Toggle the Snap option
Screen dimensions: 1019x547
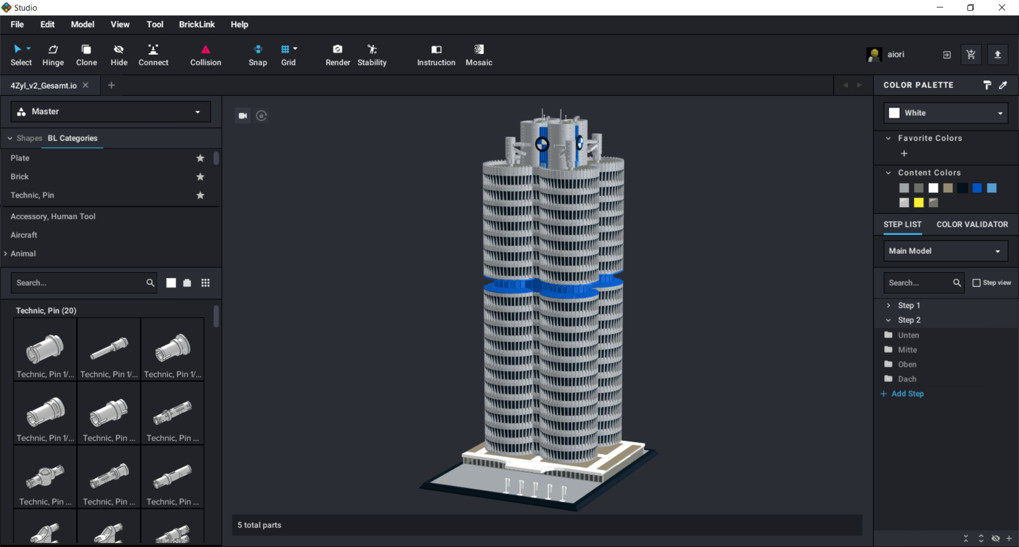(x=258, y=54)
